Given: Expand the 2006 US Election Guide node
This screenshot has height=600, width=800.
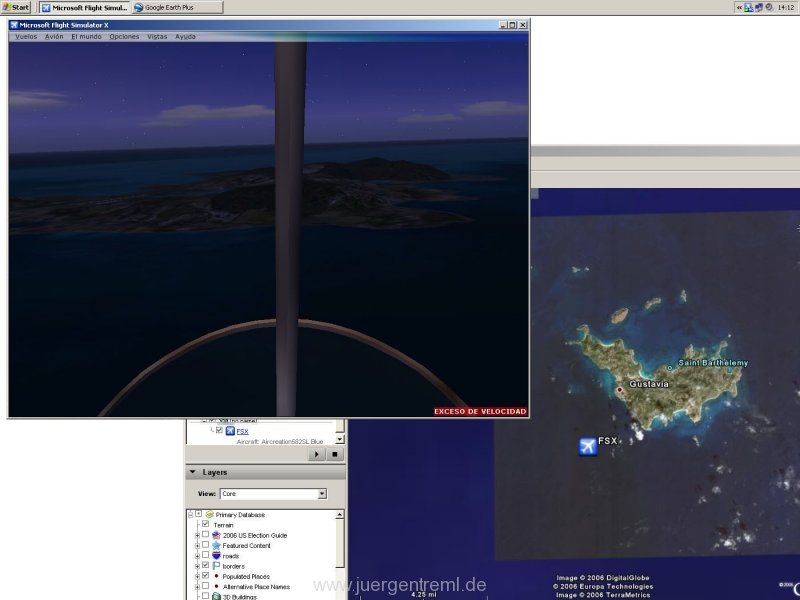Looking at the screenshot, I should coord(197,535).
